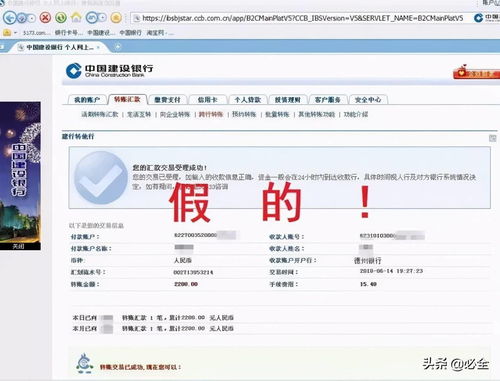Click the 中国建设银行 banner ad on the left
The width and height of the screenshot is (500, 381).
(x=20, y=172)
